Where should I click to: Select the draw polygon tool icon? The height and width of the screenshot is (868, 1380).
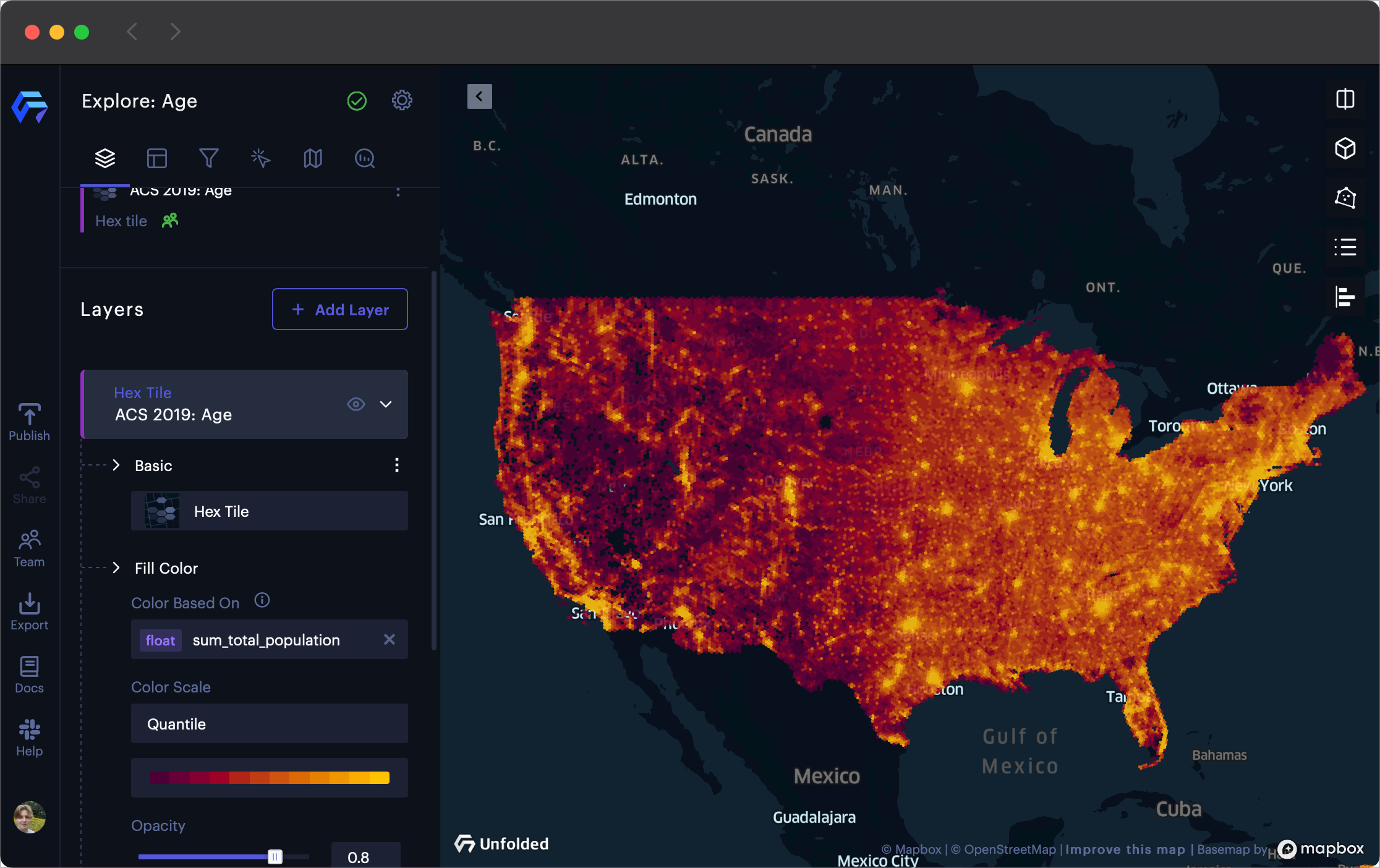coord(1345,198)
